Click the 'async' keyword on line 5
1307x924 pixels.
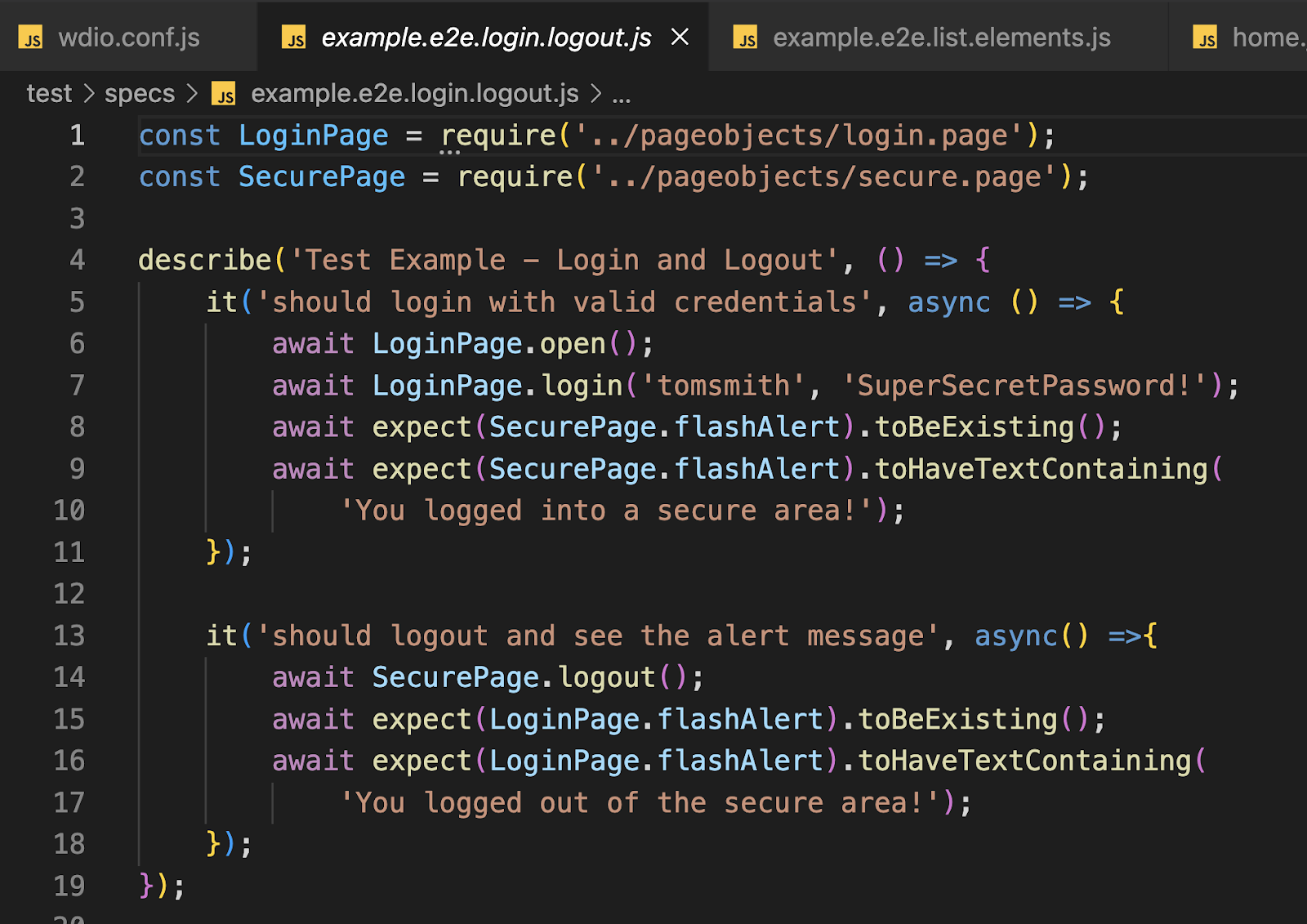(x=949, y=301)
